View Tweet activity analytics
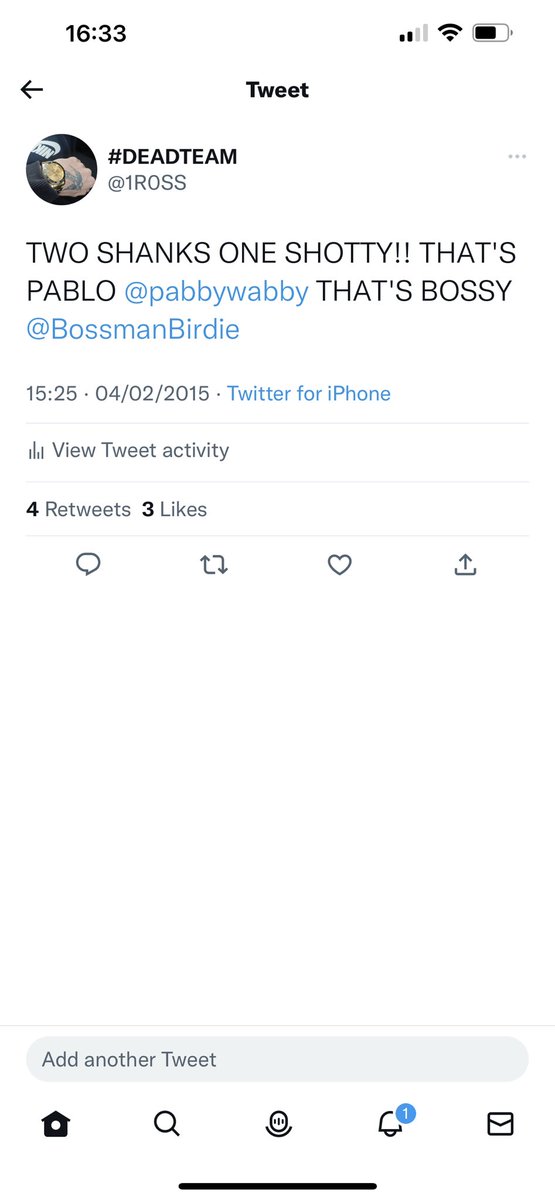Image resolution: width=555 pixels, height=1200 pixels. (128, 451)
